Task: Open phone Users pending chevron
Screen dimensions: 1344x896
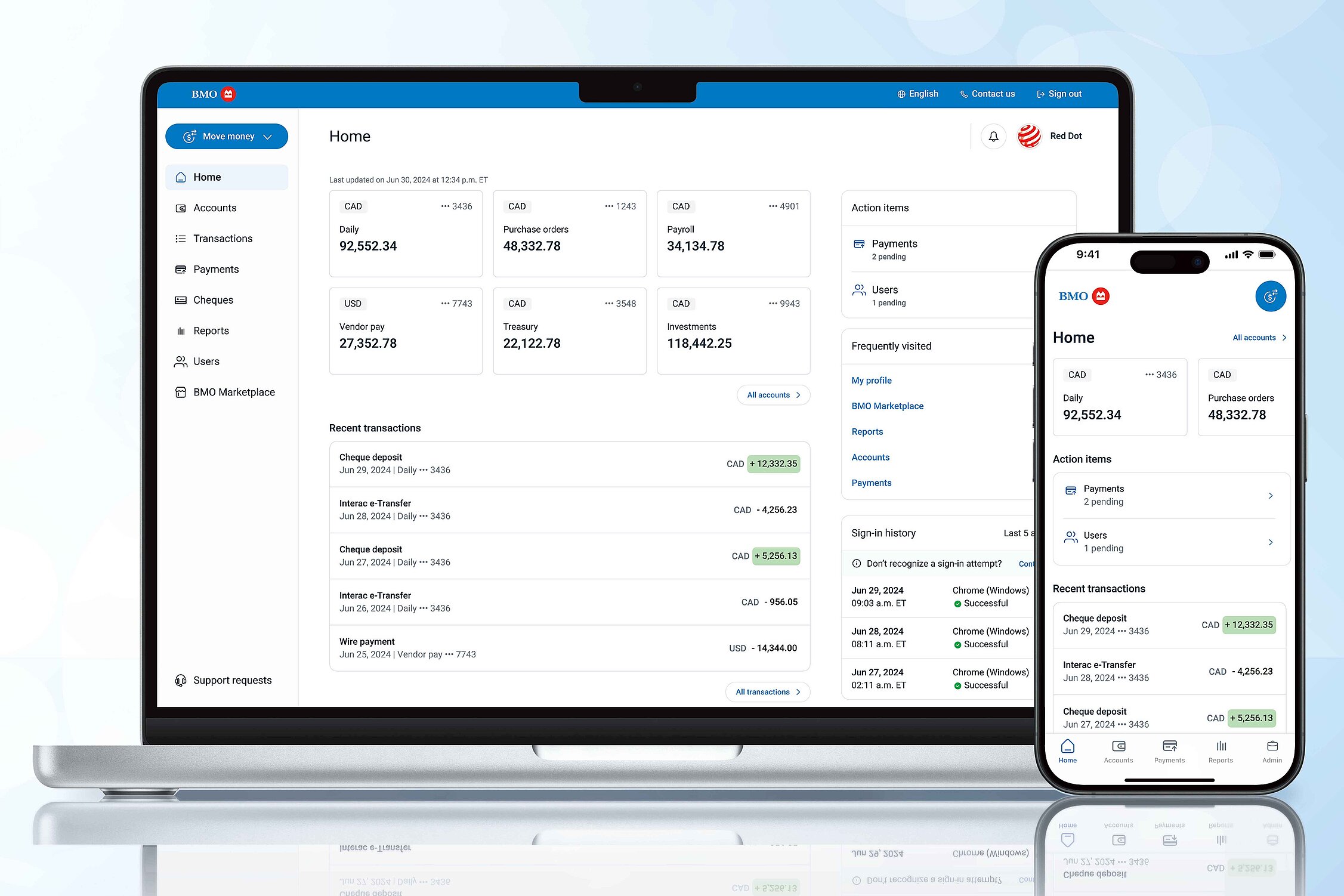Action: pyautogui.click(x=1270, y=542)
